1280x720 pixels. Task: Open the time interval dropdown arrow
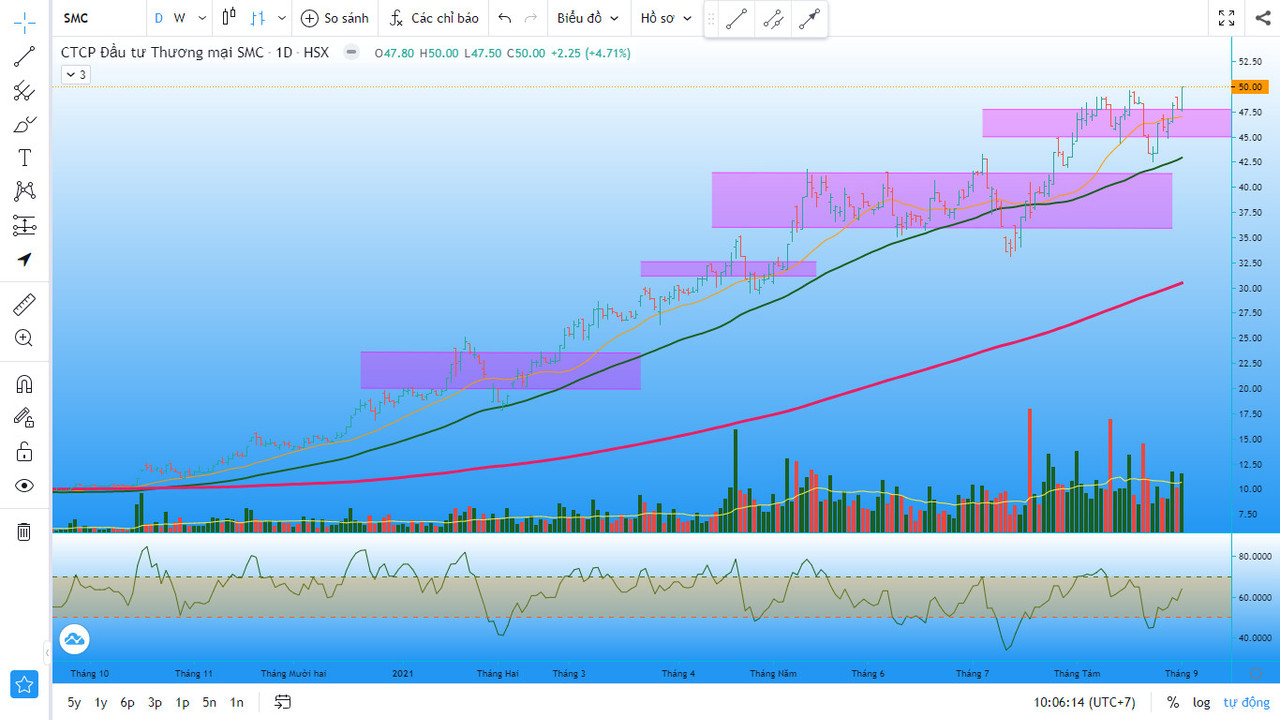tap(202, 18)
